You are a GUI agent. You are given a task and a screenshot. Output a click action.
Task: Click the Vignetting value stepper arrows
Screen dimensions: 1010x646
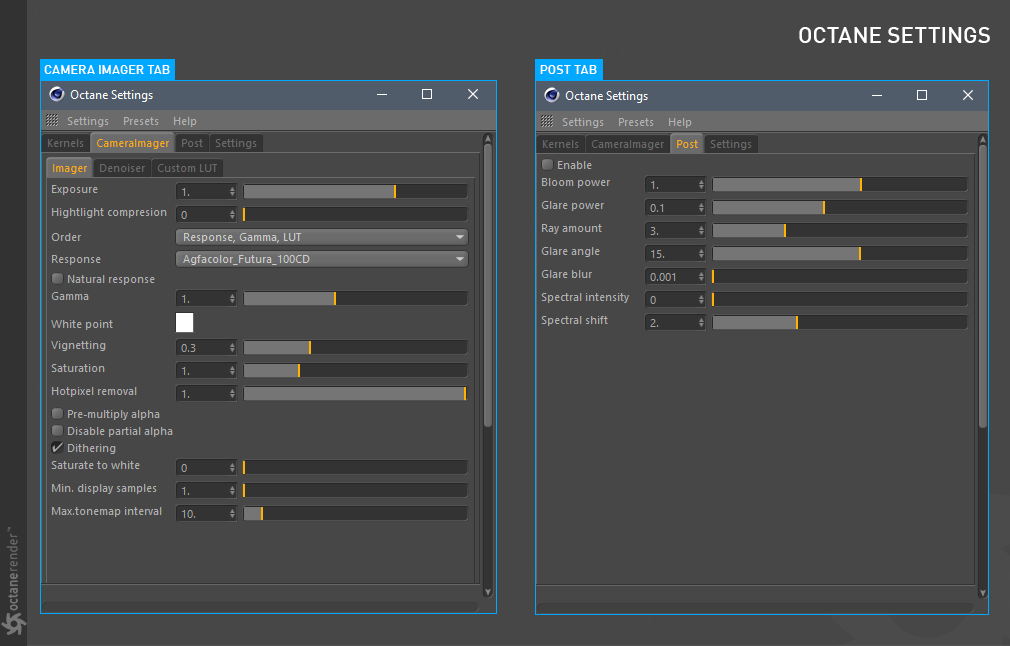click(232, 348)
